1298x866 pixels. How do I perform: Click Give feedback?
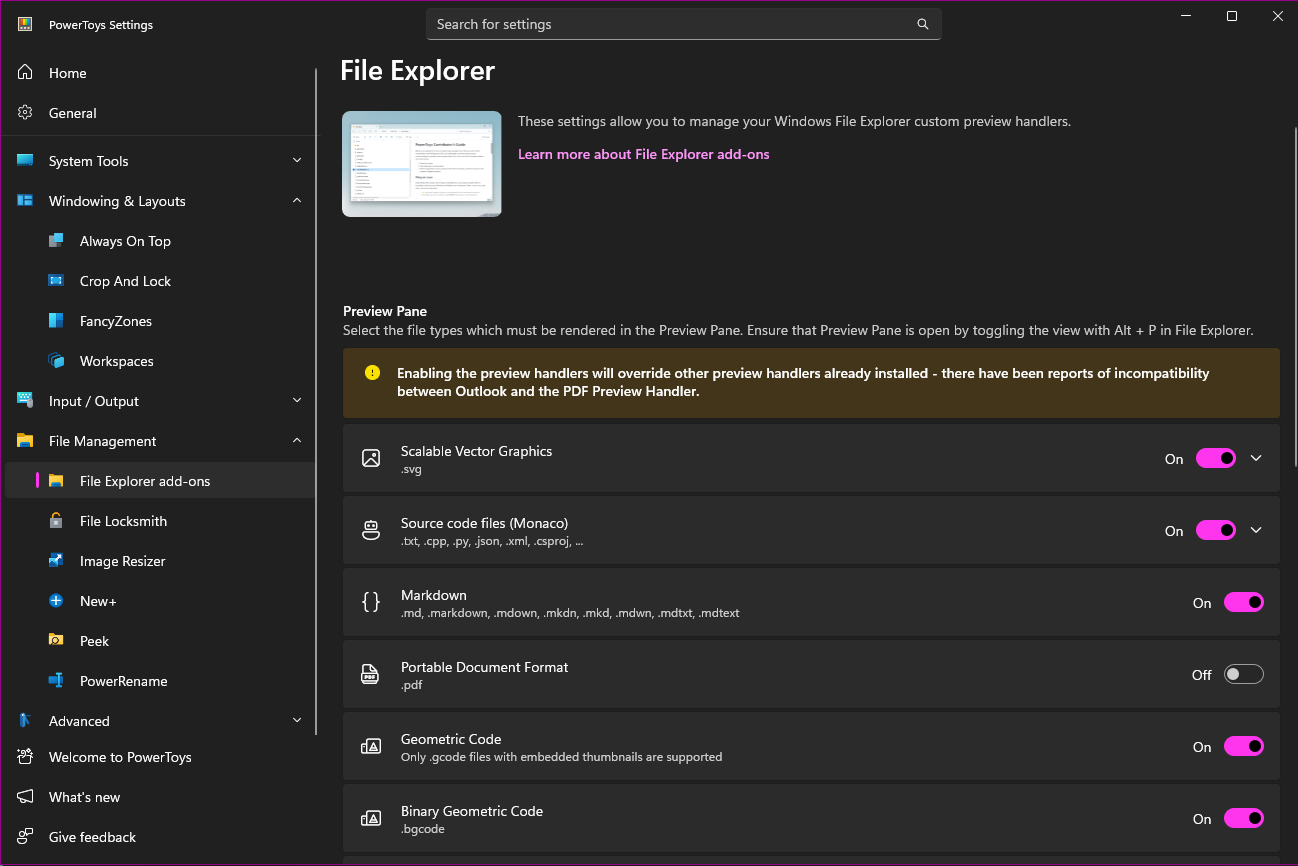click(x=160, y=837)
